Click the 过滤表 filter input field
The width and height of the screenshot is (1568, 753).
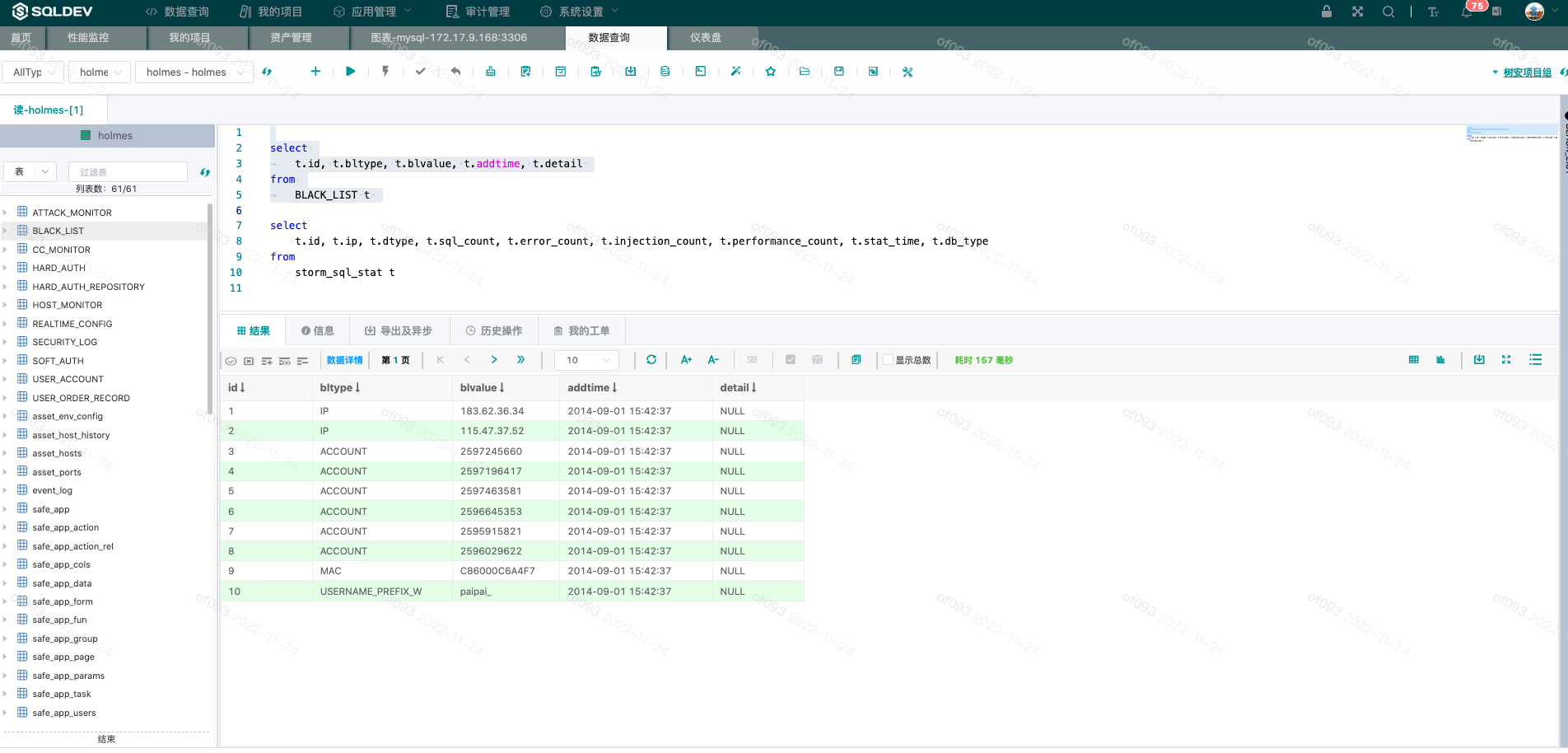click(x=128, y=172)
